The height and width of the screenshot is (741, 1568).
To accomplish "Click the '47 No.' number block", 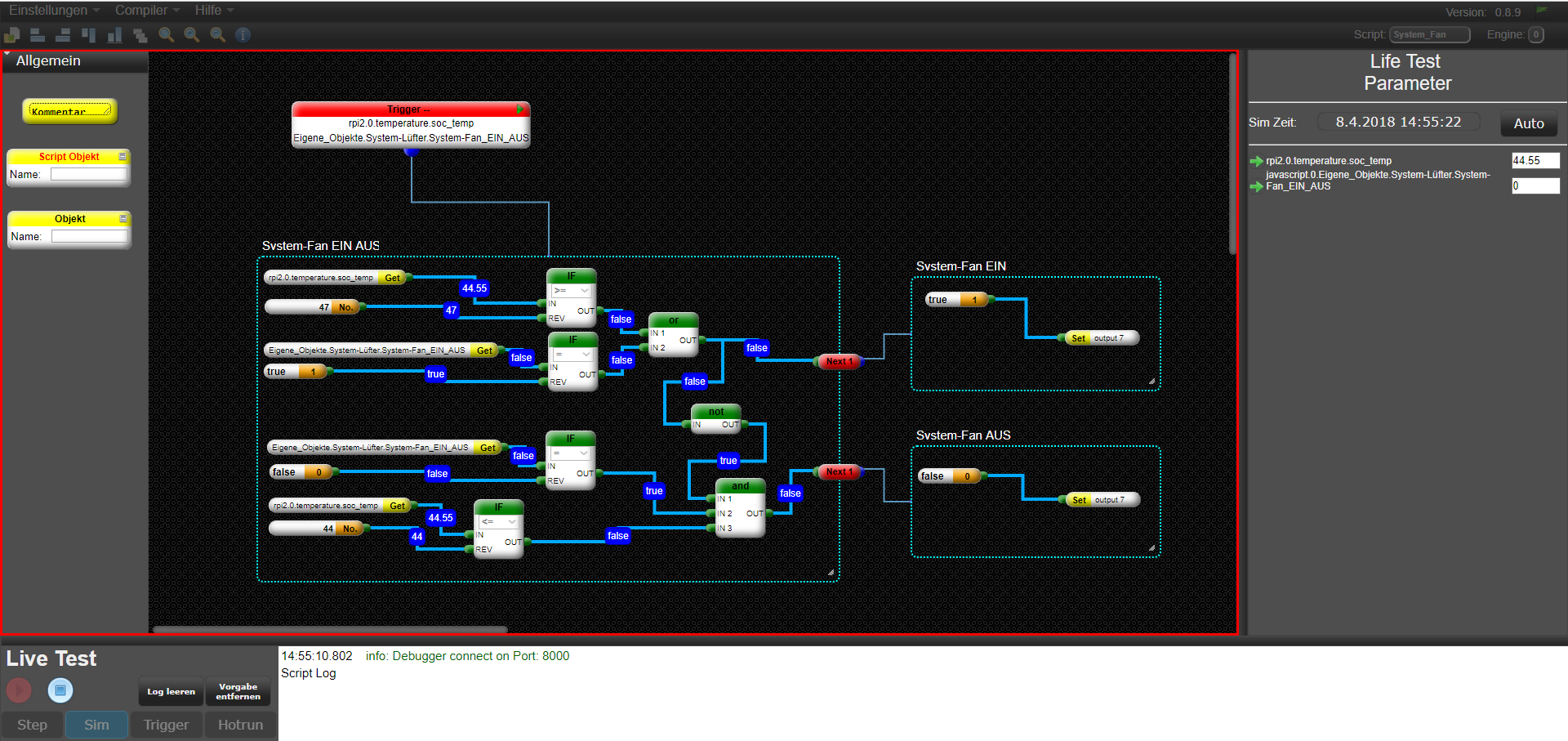I will [314, 307].
